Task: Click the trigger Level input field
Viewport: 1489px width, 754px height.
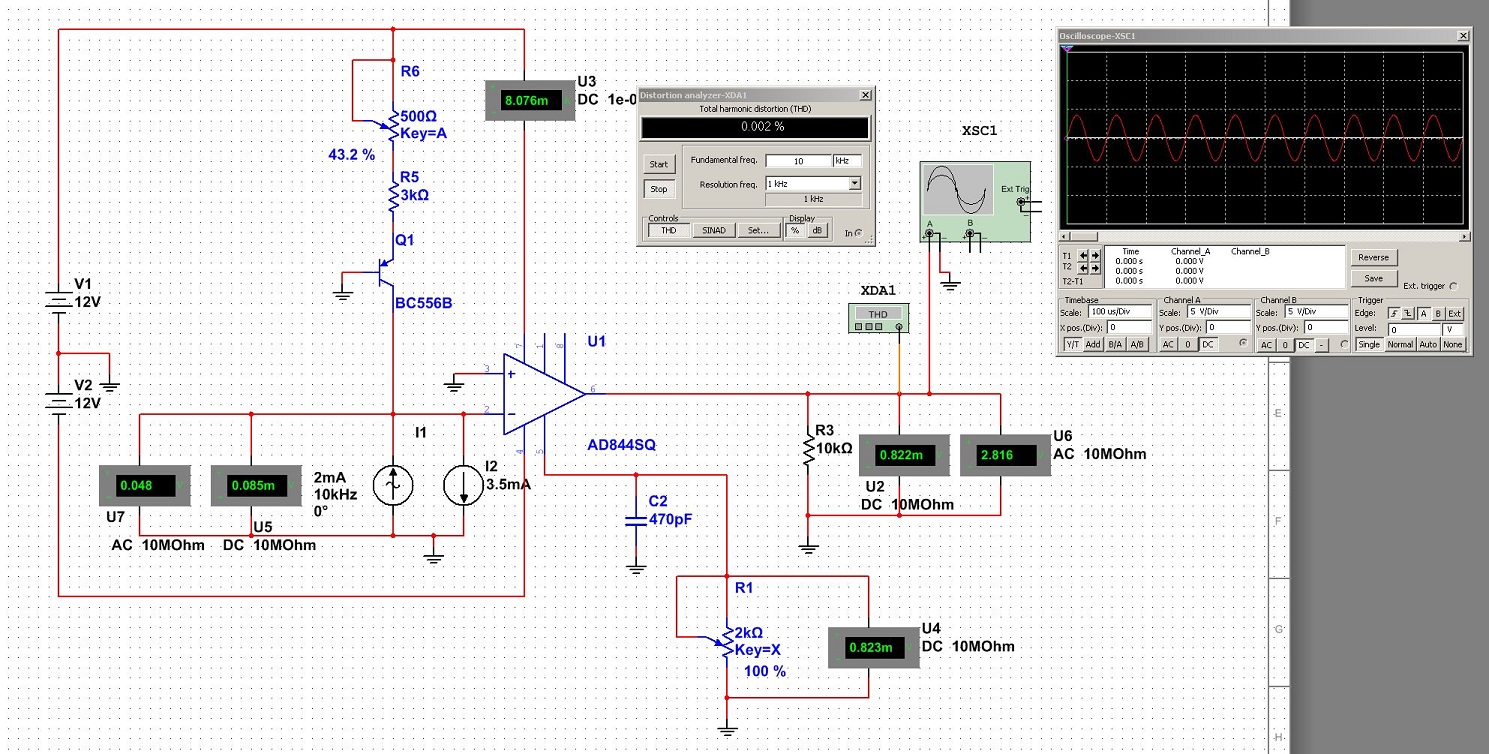Action: [1414, 330]
